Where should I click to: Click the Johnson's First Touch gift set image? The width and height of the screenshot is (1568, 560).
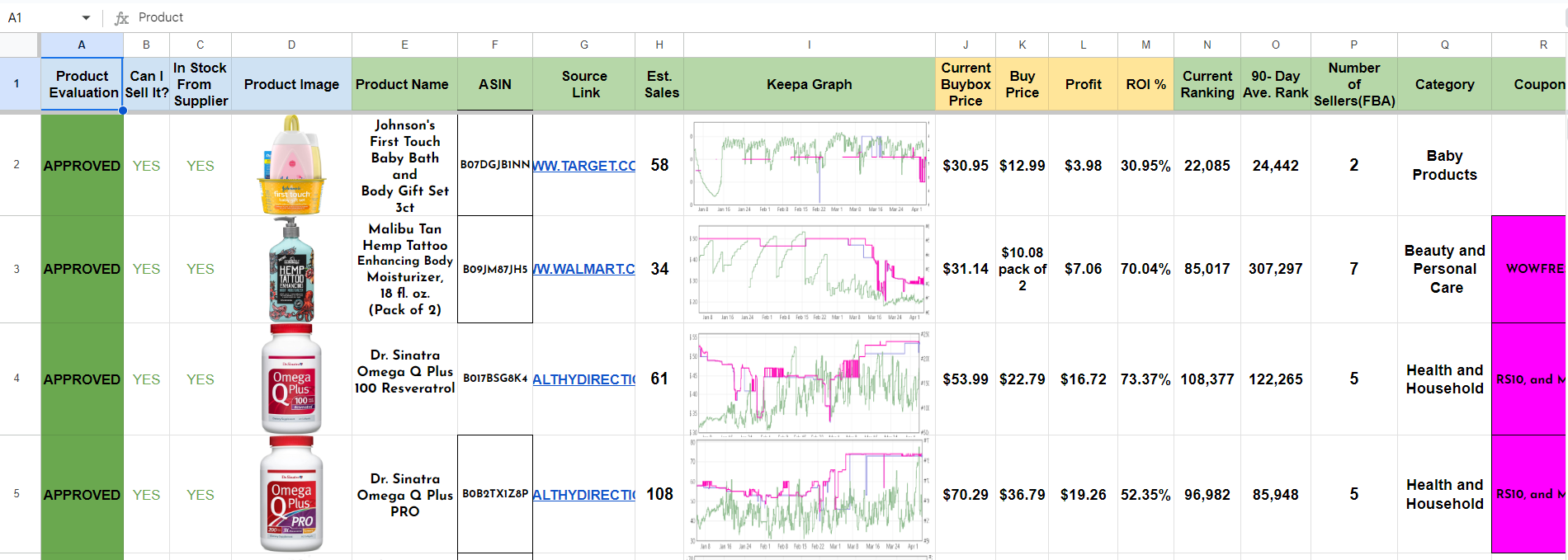291,165
